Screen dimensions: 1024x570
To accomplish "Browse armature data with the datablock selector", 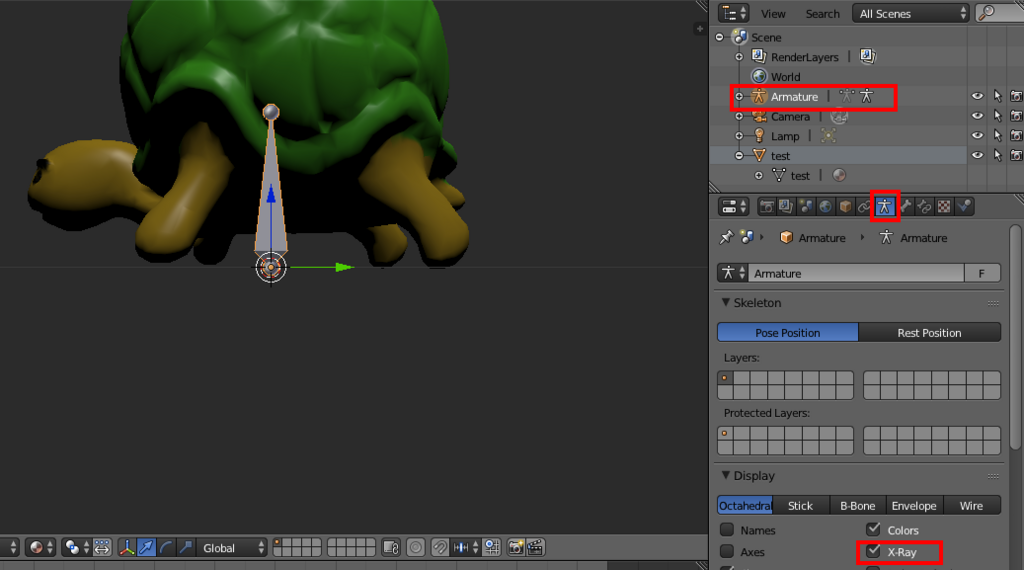I will (x=733, y=273).
